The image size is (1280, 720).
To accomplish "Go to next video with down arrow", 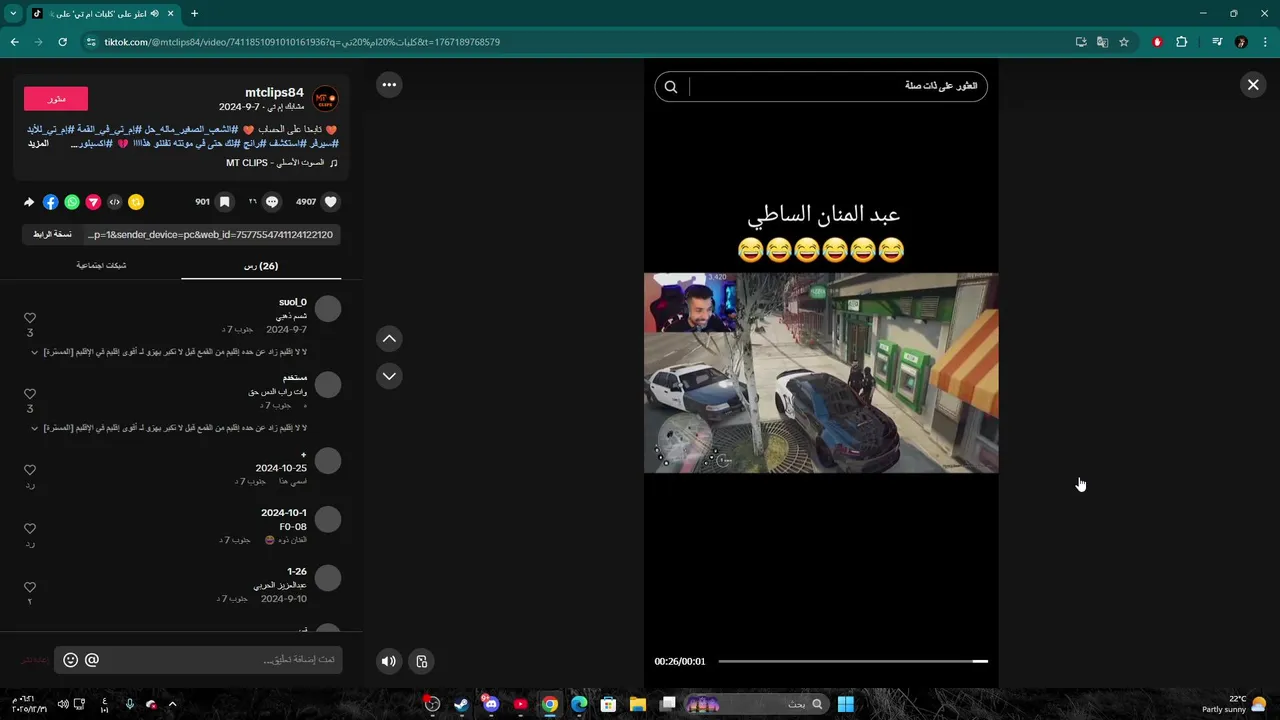I will [389, 376].
